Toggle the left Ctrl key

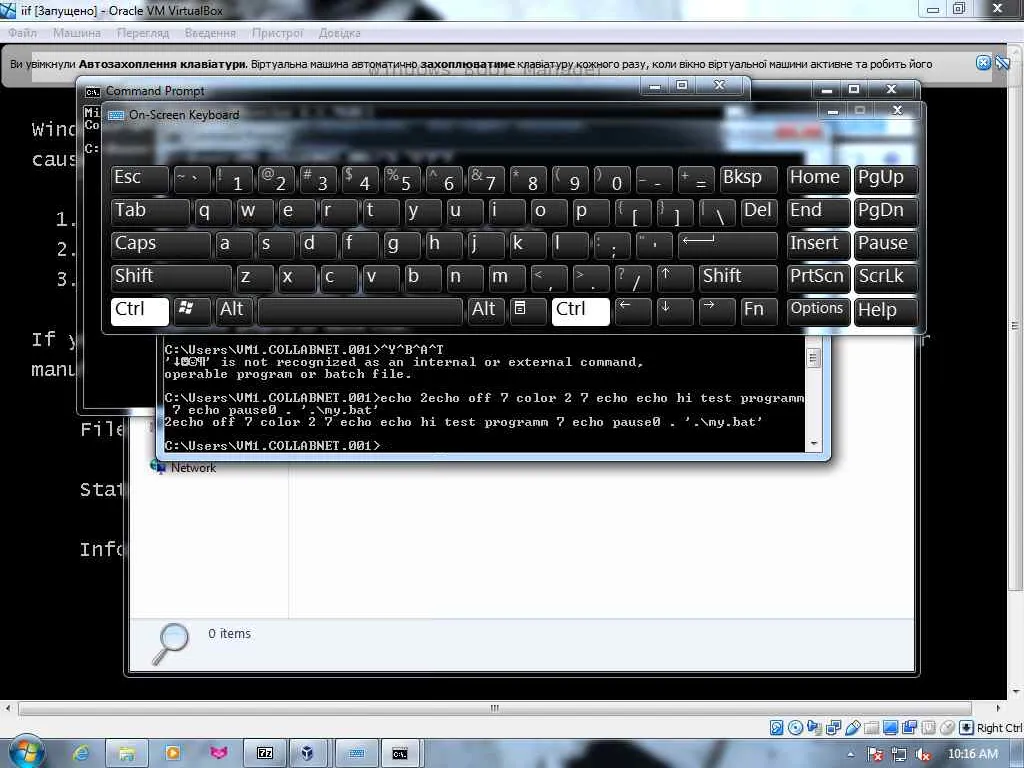[x=140, y=311]
